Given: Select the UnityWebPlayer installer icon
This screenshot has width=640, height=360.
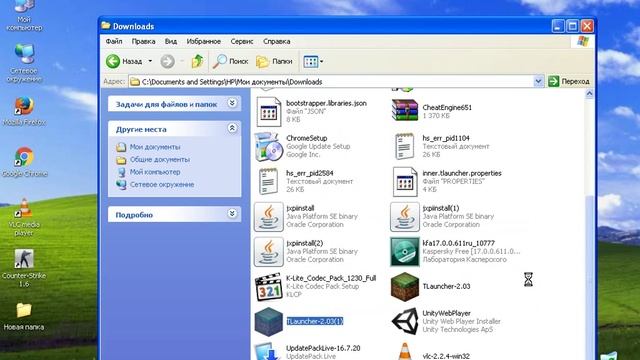Looking at the screenshot, I should point(404,321).
